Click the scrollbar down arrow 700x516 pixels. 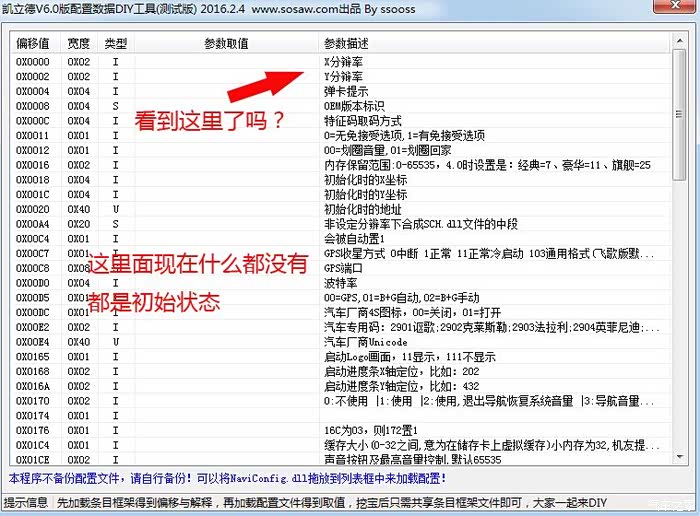pyautogui.click(x=680, y=457)
